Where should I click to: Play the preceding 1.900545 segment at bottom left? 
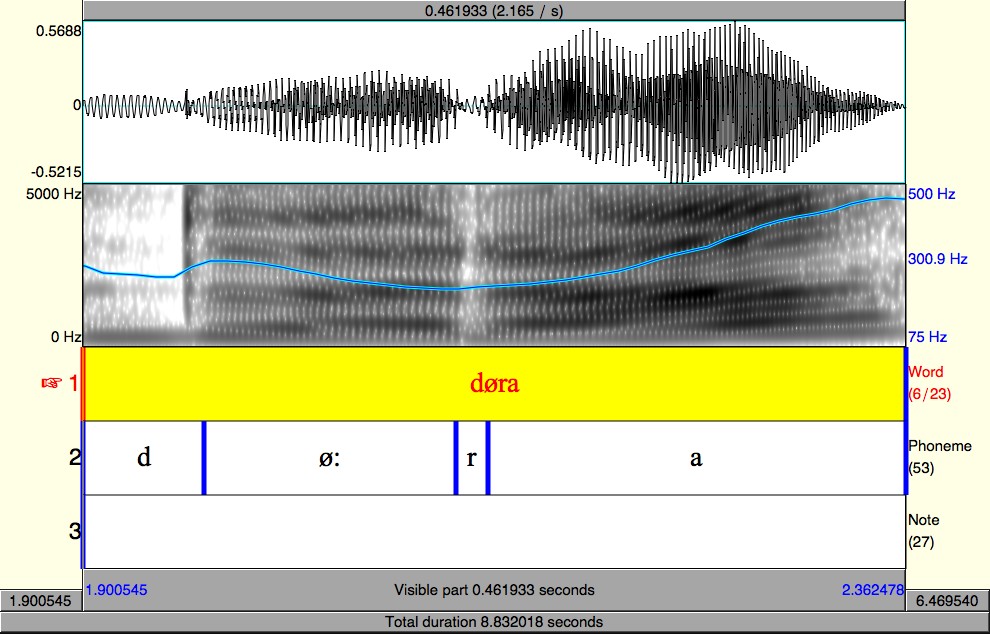(41, 602)
